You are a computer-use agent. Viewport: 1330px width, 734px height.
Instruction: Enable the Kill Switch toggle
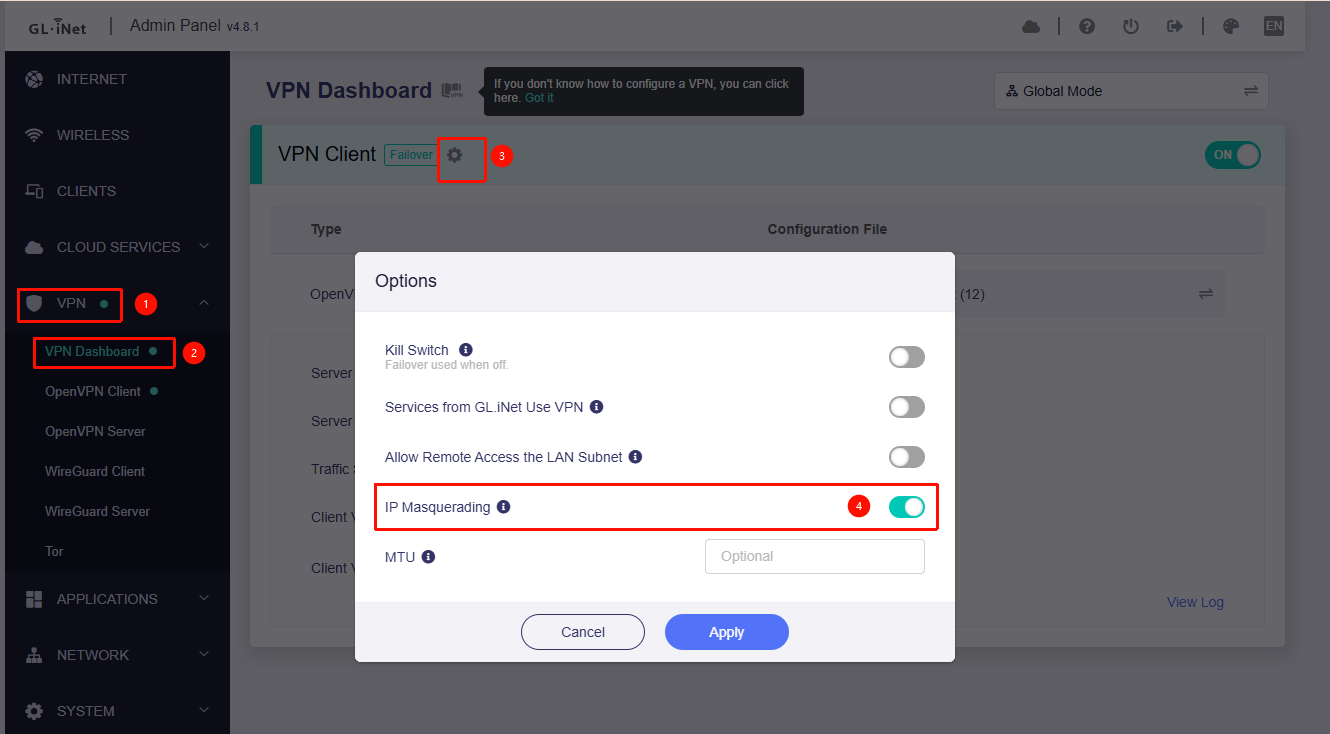pos(906,357)
